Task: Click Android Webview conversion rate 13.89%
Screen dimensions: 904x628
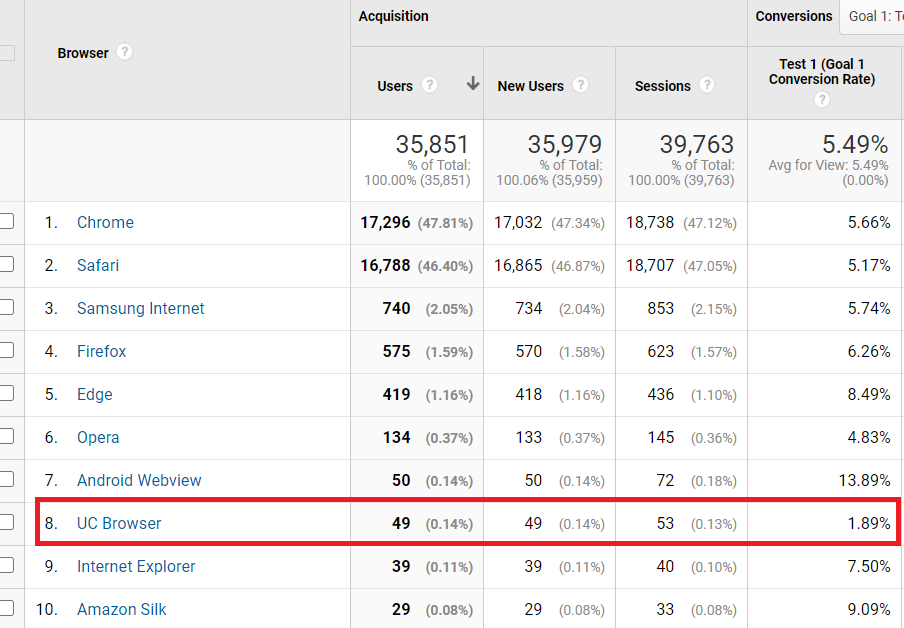Action: 865,480
